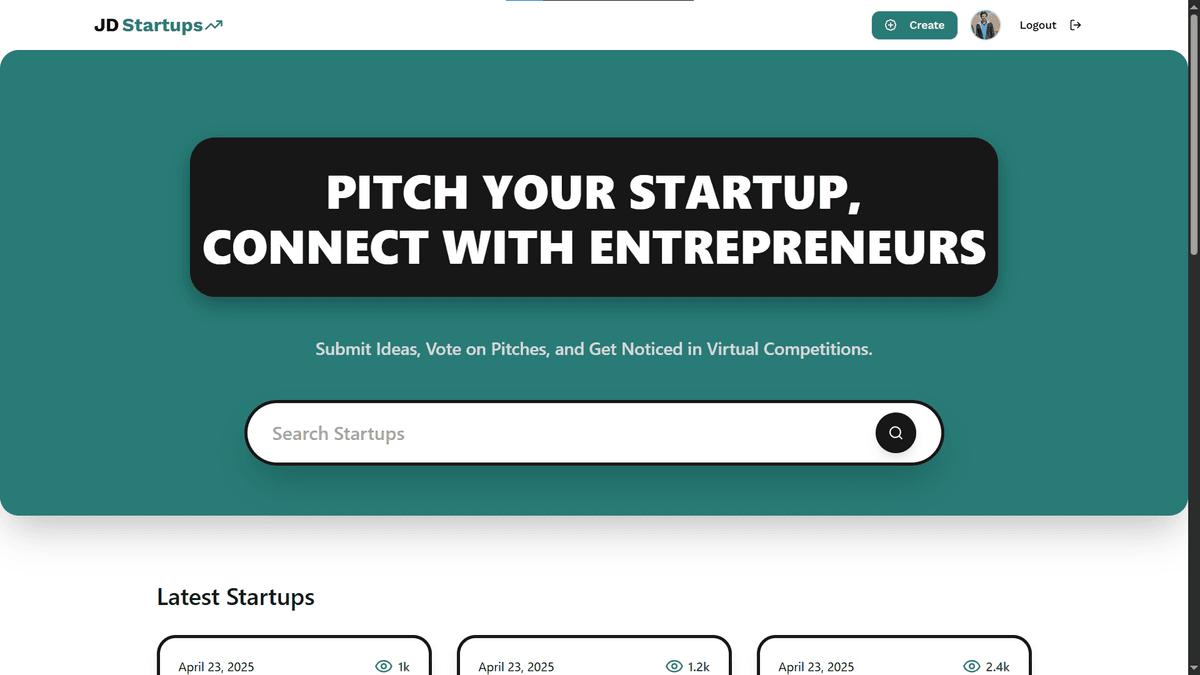Open the Create startup form
This screenshot has width=1200, height=675.
tap(914, 25)
